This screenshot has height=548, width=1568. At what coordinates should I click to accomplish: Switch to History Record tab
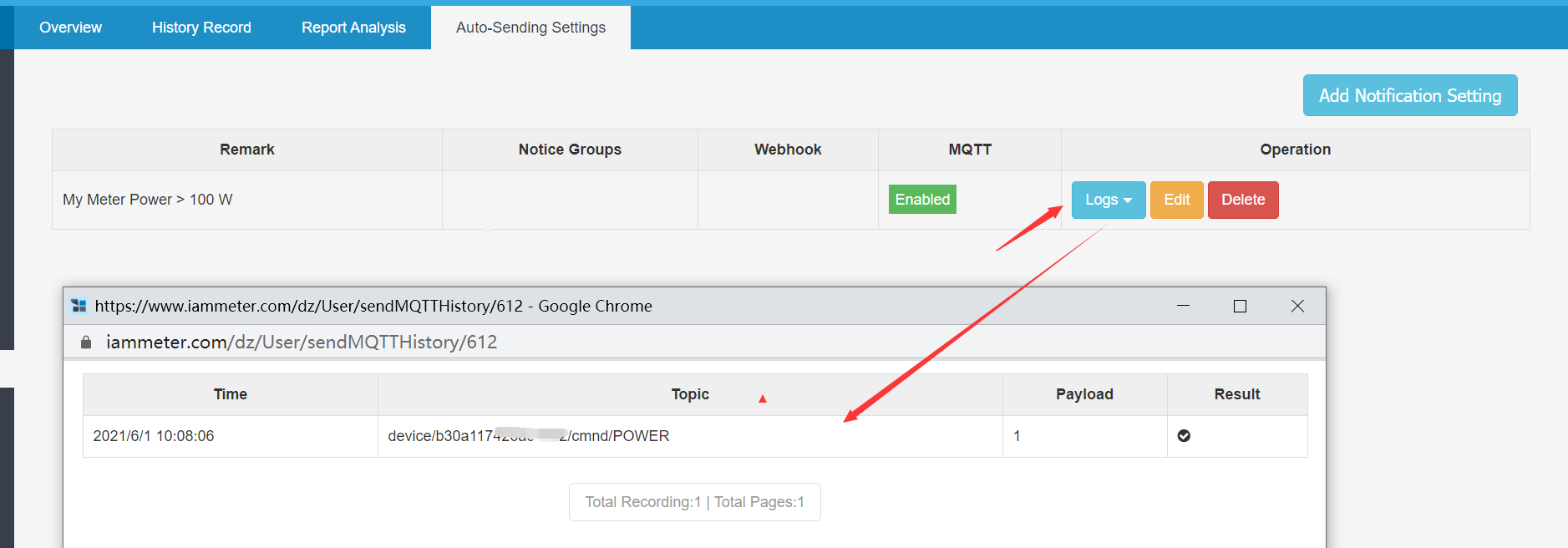pos(201,28)
